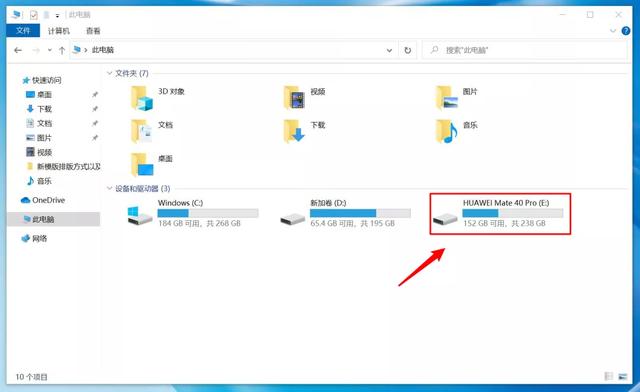Select 下载 in the quick access sidebar
640x392 pixels.
(x=39, y=109)
